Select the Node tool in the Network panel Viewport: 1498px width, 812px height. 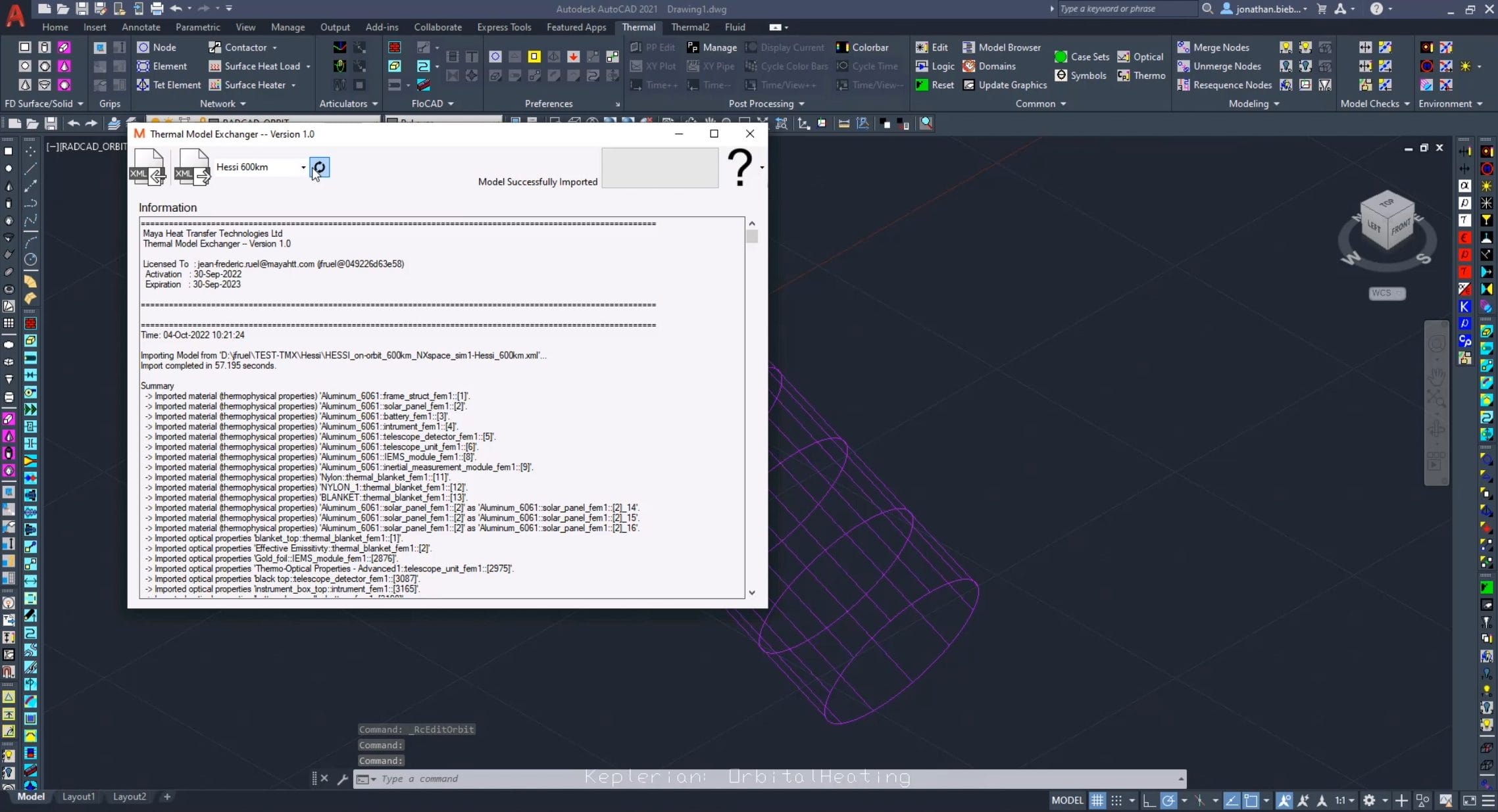coord(159,47)
